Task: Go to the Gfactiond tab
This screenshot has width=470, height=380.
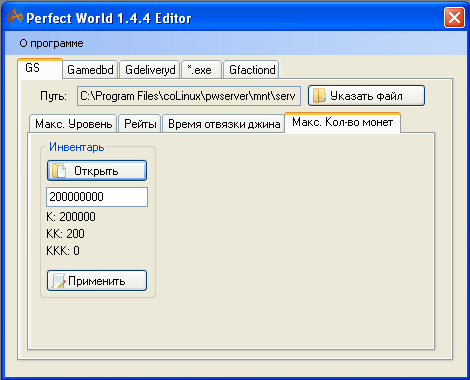Action: [x=251, y=70]
